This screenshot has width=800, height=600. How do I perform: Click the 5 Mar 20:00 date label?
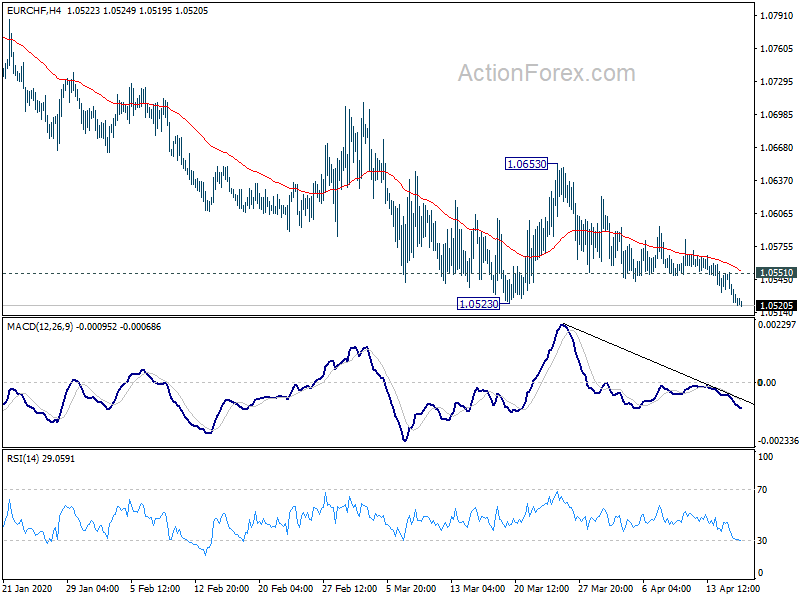[411, 588]
